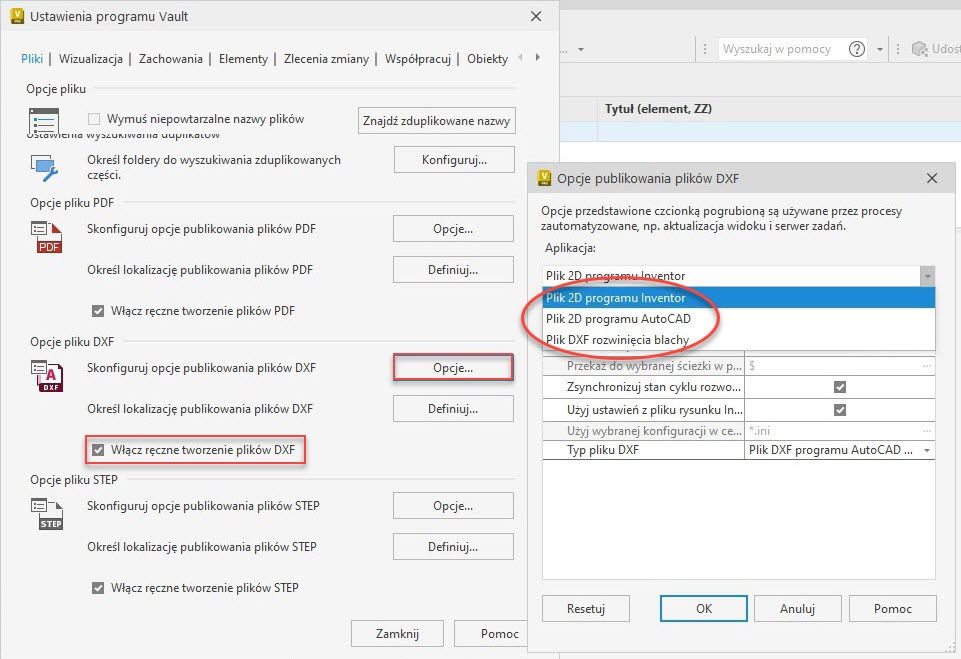
Task: Switch to the Wizualizacja tab
Action: (91, 59)
